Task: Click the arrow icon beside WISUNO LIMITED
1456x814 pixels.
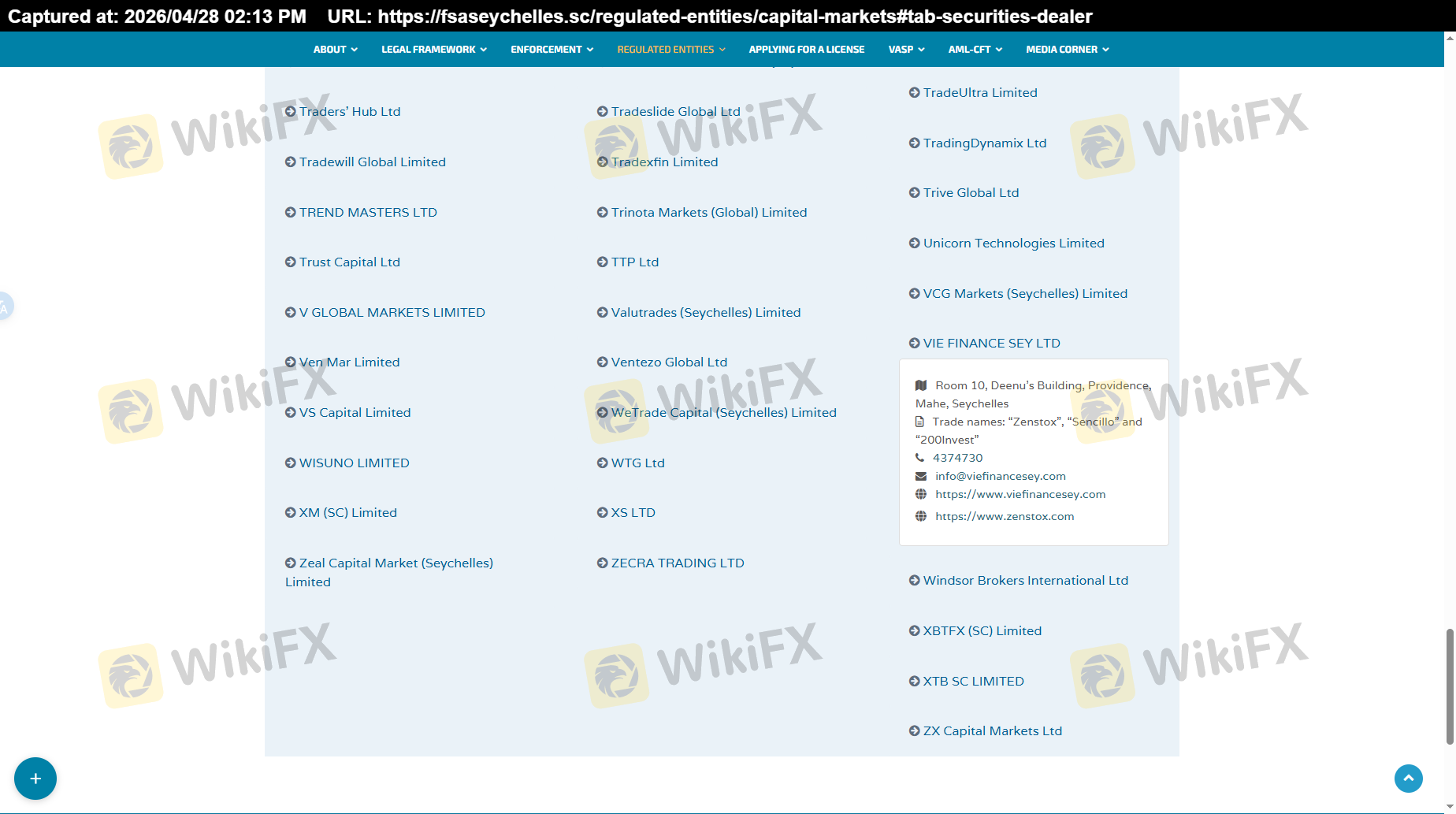Action: (291, 463)
